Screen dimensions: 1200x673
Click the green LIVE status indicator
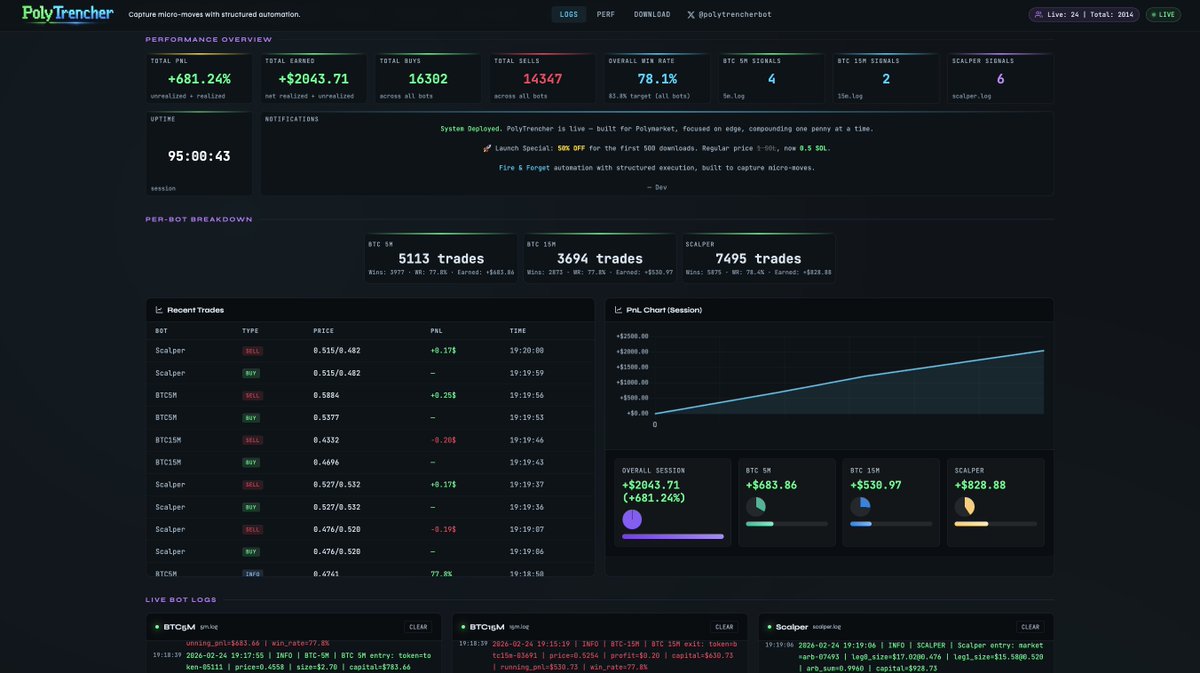(x=1163, y=15)
